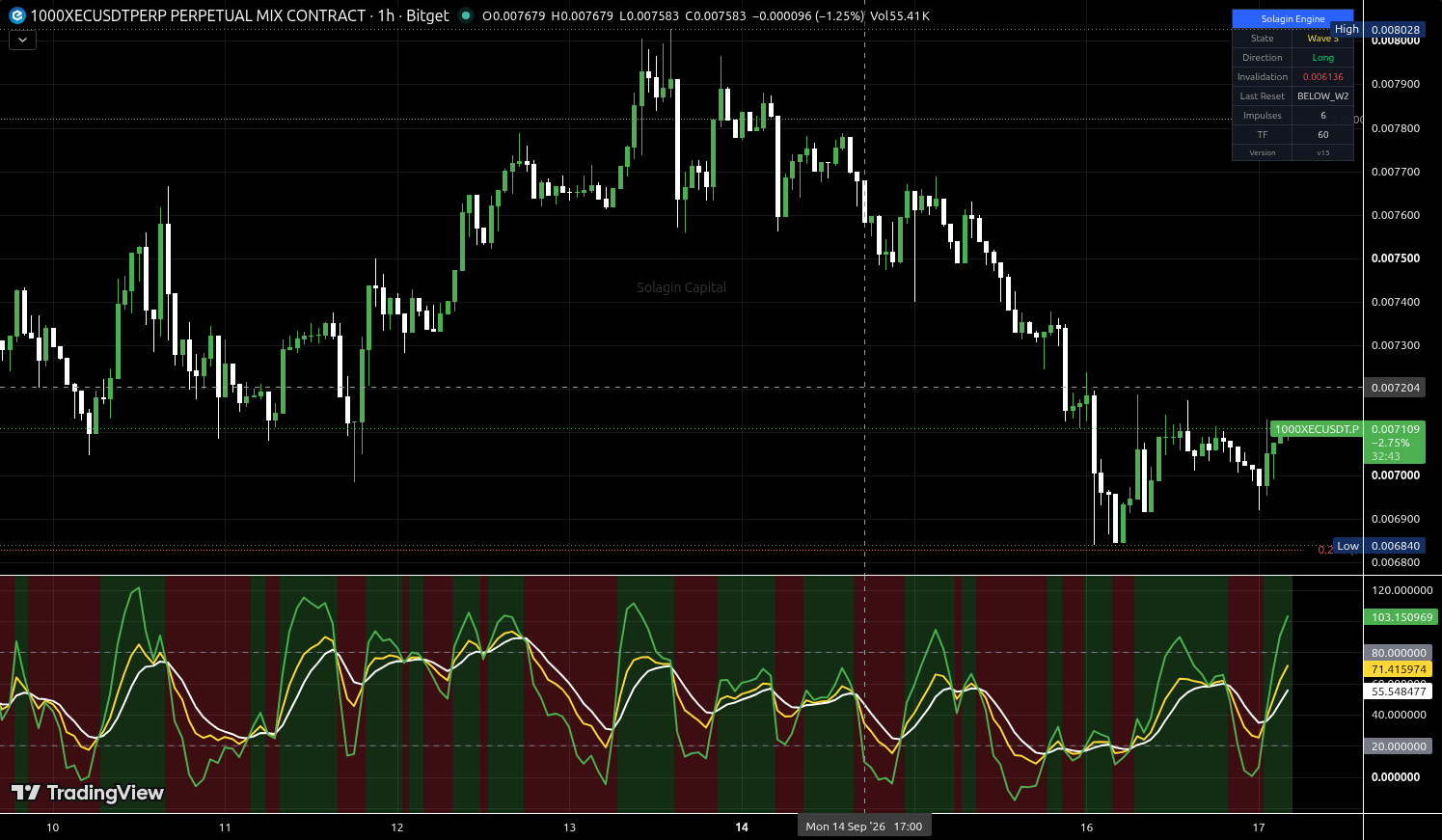Screen dimensions: 1442x840
Task: Click the High price label 0.008028
Action: pos(1396,30)
